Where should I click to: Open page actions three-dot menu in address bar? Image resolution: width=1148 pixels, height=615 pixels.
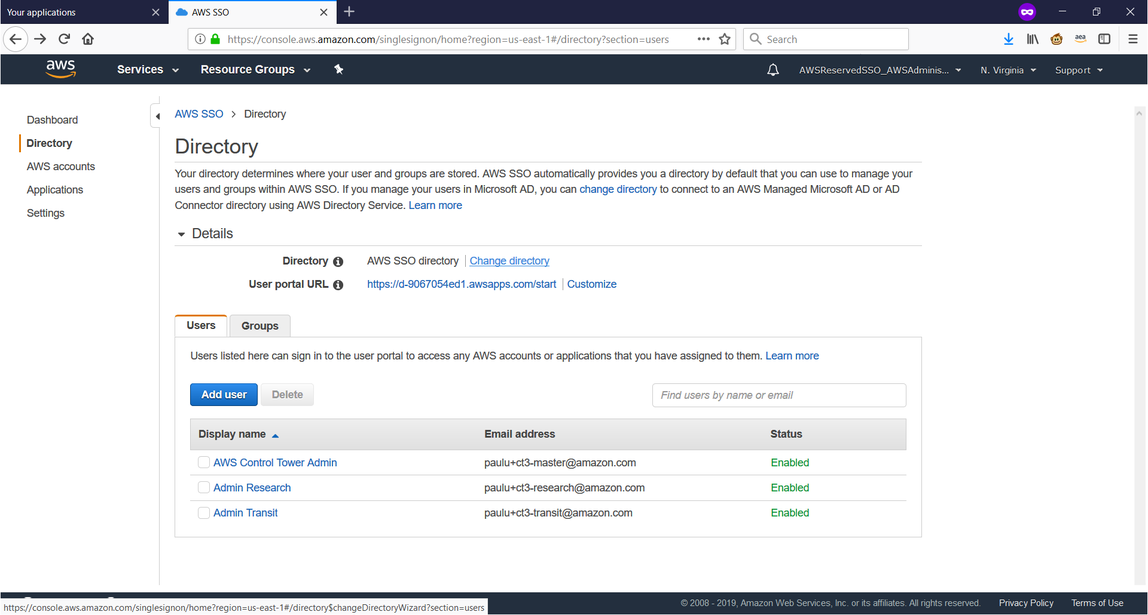pyautogui.click(x=704, y=40)
